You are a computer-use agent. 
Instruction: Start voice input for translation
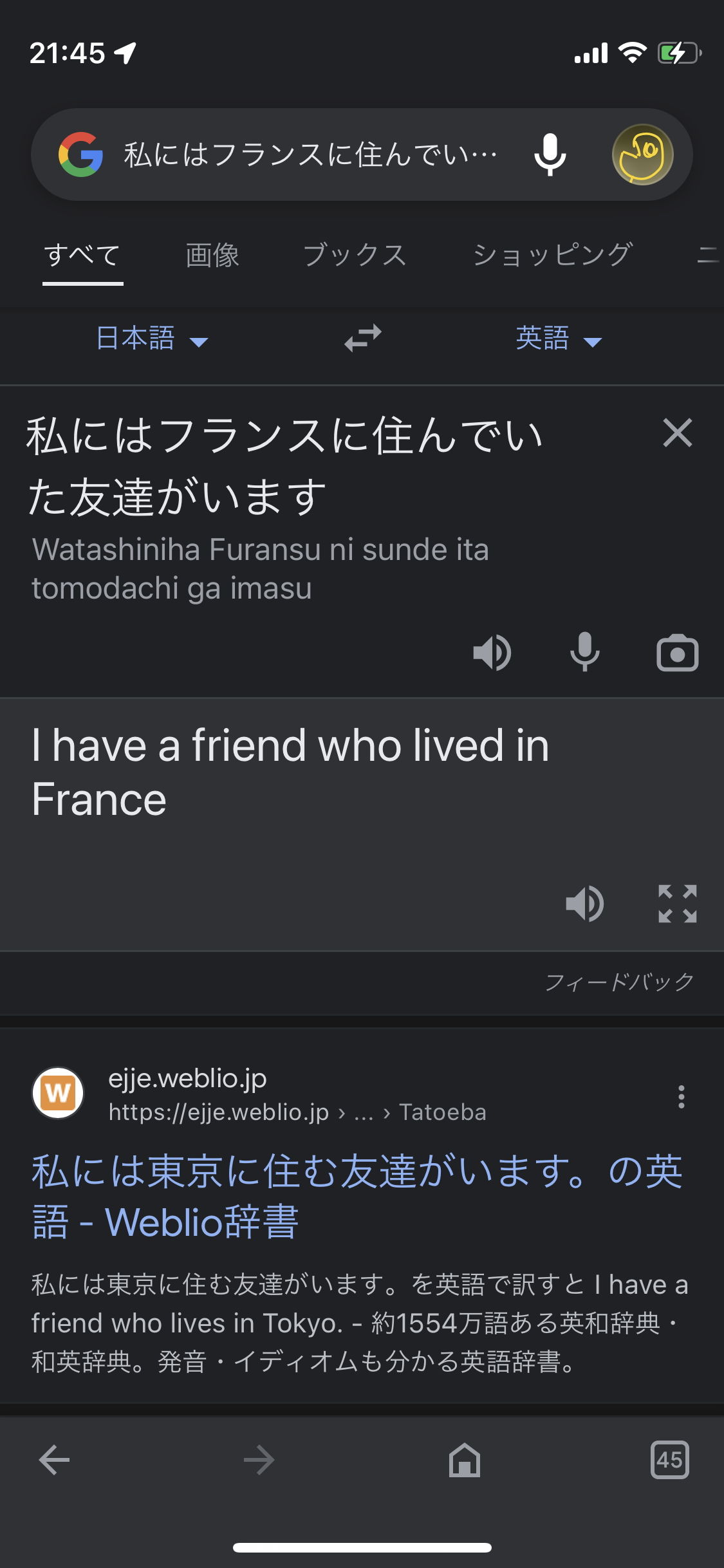tap(584, 653)
